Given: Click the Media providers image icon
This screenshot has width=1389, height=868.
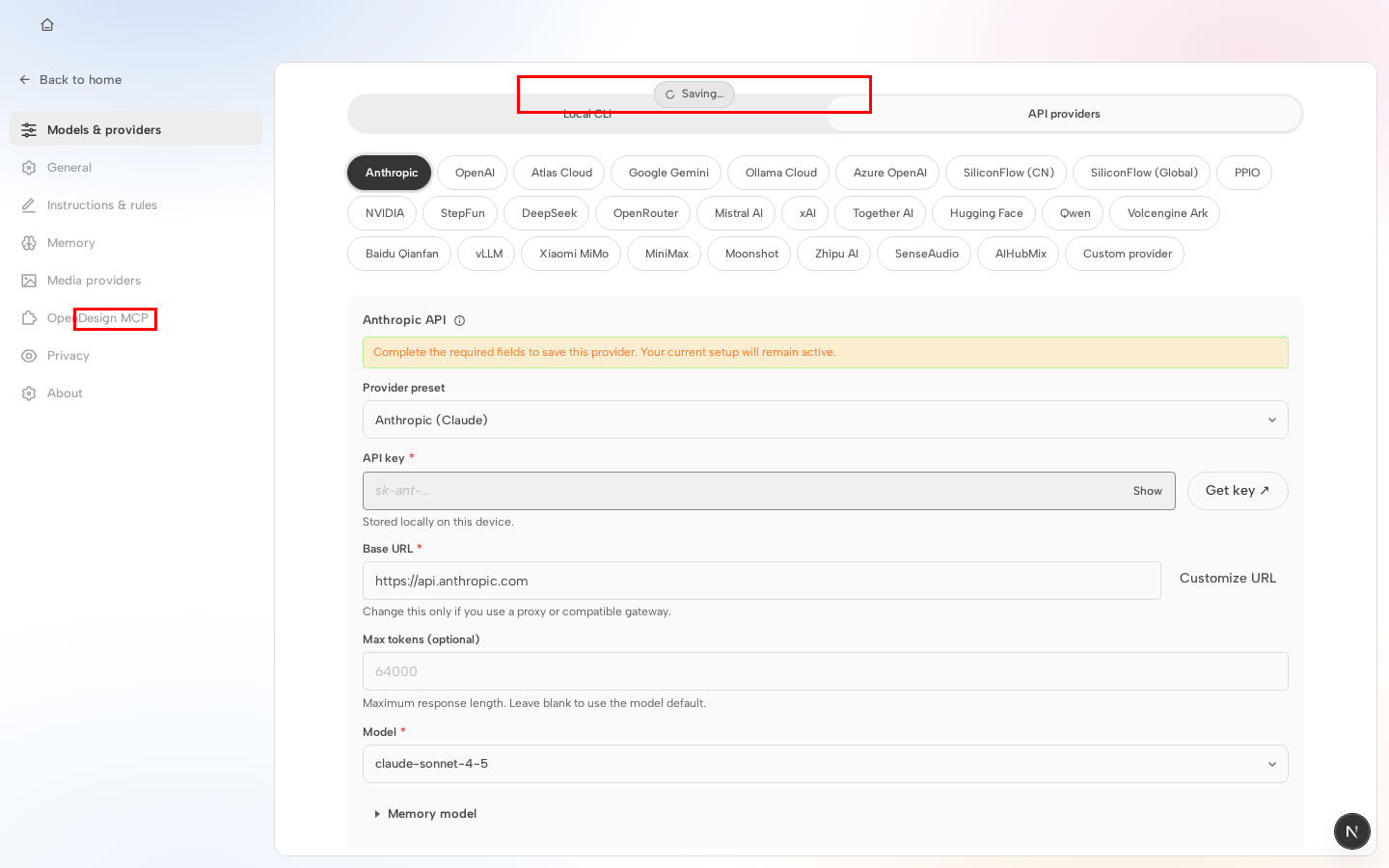Looking at the screenshot, I should tap(29, 281).
